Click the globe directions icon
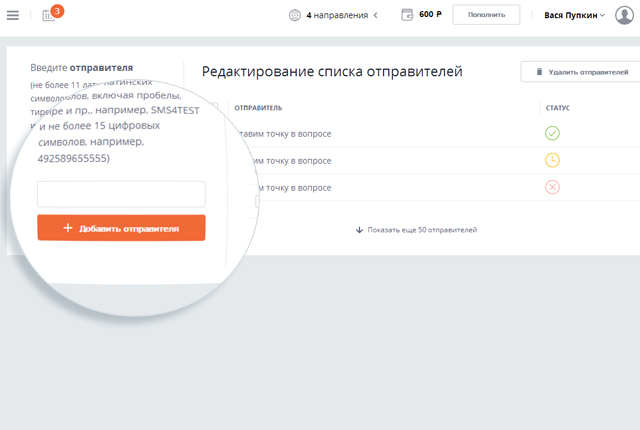The image size is (640, 430). coord(295,15)
